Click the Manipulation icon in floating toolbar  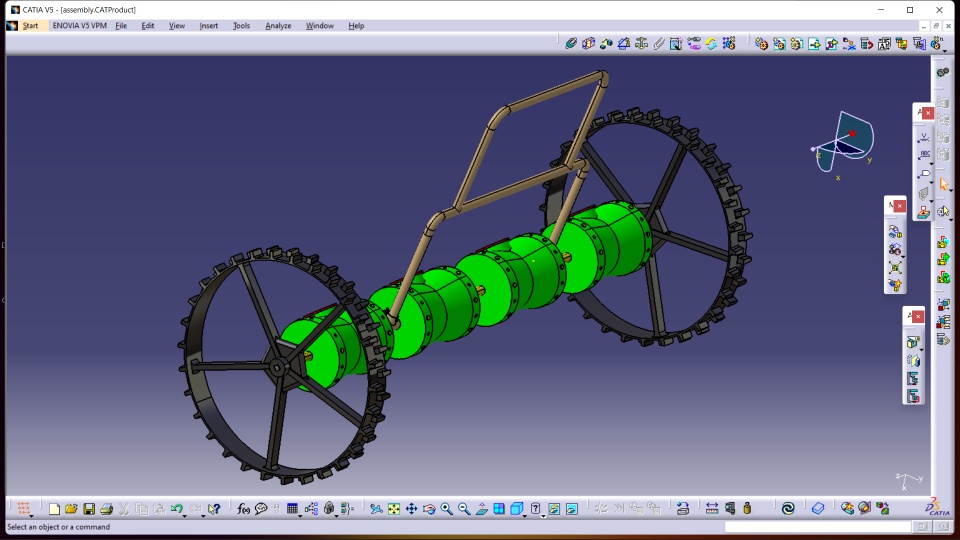point(895,231)
